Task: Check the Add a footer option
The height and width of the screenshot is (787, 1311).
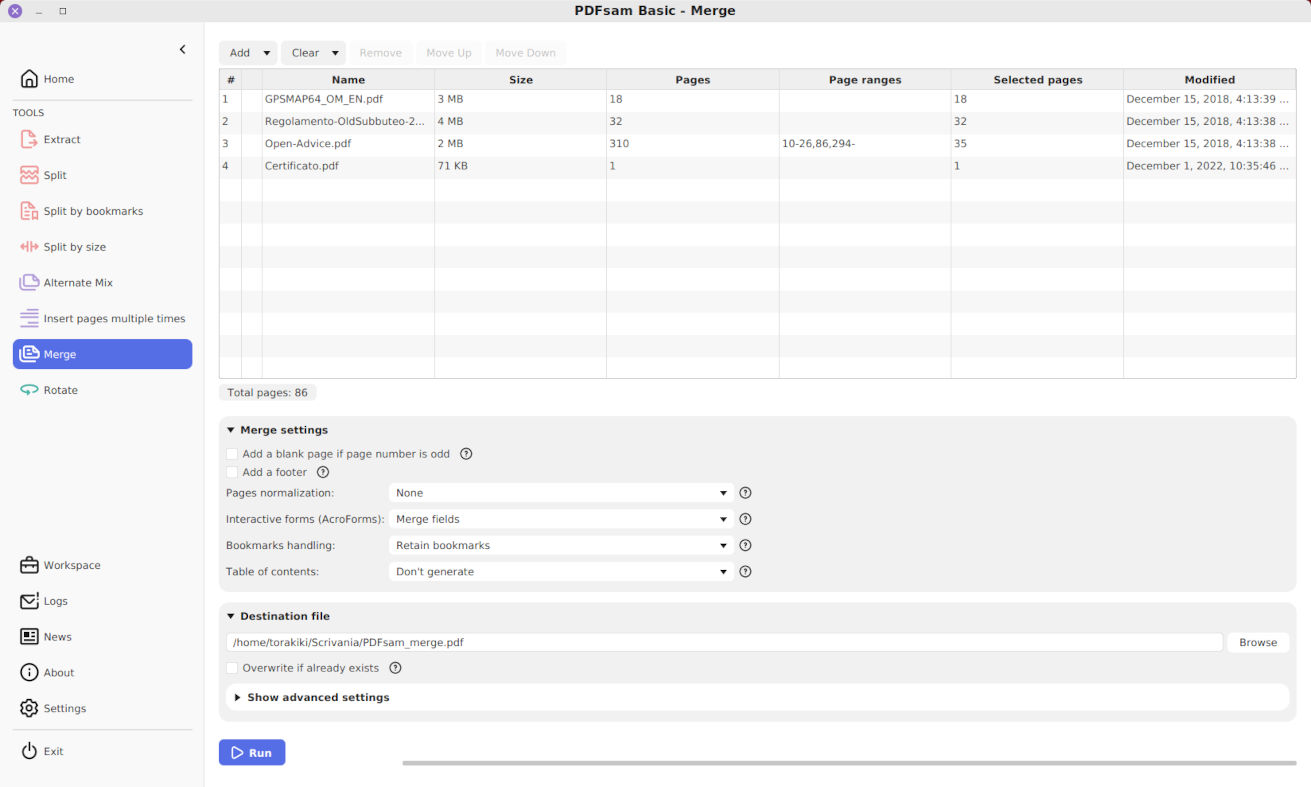Action: click(231, 472)
